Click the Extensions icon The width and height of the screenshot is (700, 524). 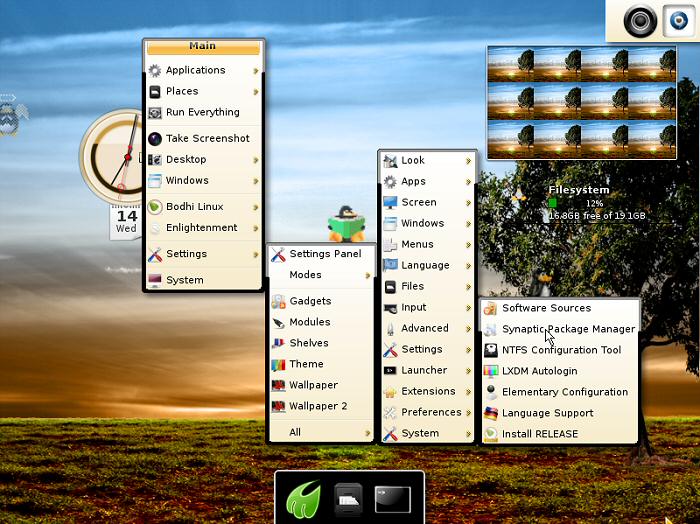(x=390, y=392)
